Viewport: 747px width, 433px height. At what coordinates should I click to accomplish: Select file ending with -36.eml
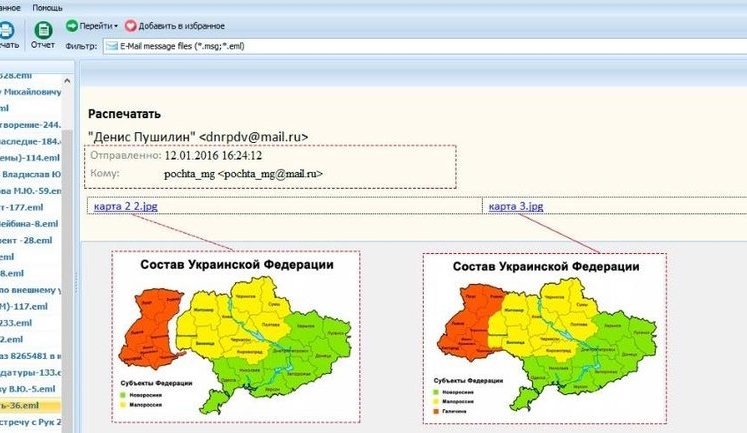pyautogui.click(x=30, y=405)
